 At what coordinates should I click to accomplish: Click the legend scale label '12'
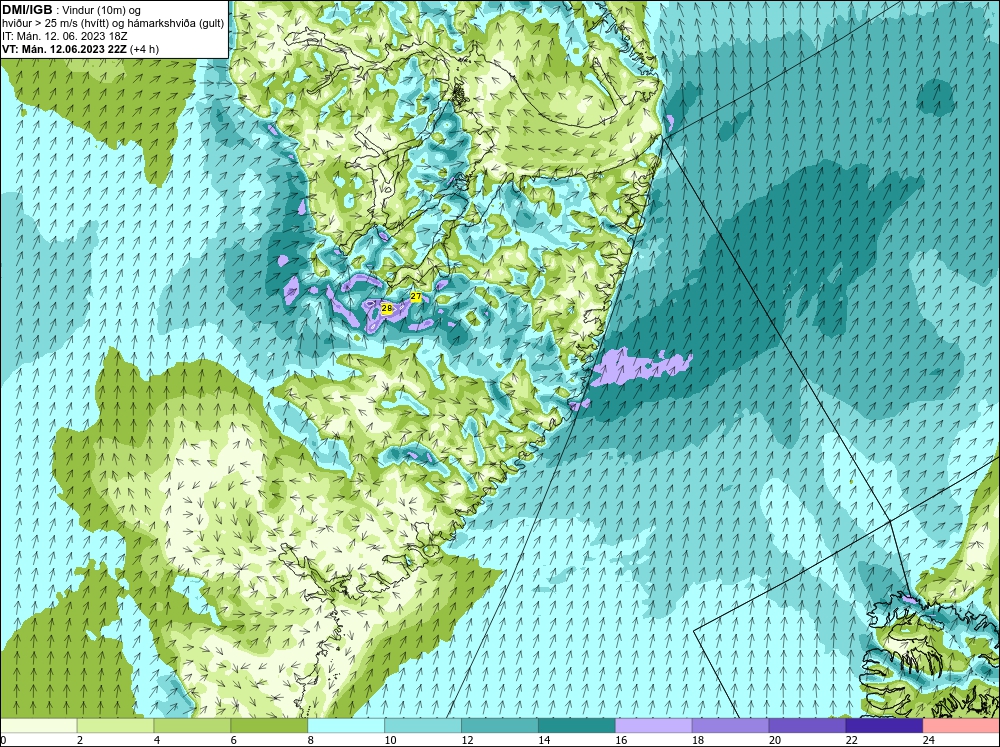467,740
